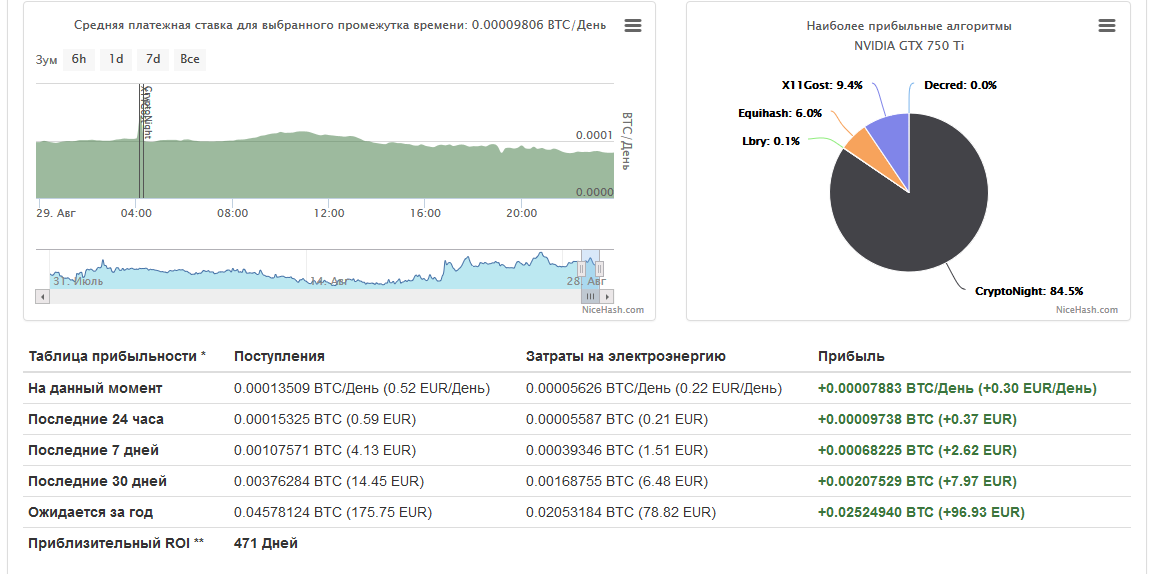
Task: Open the payrate chart hamburger menu
Action: click(632, 26)
